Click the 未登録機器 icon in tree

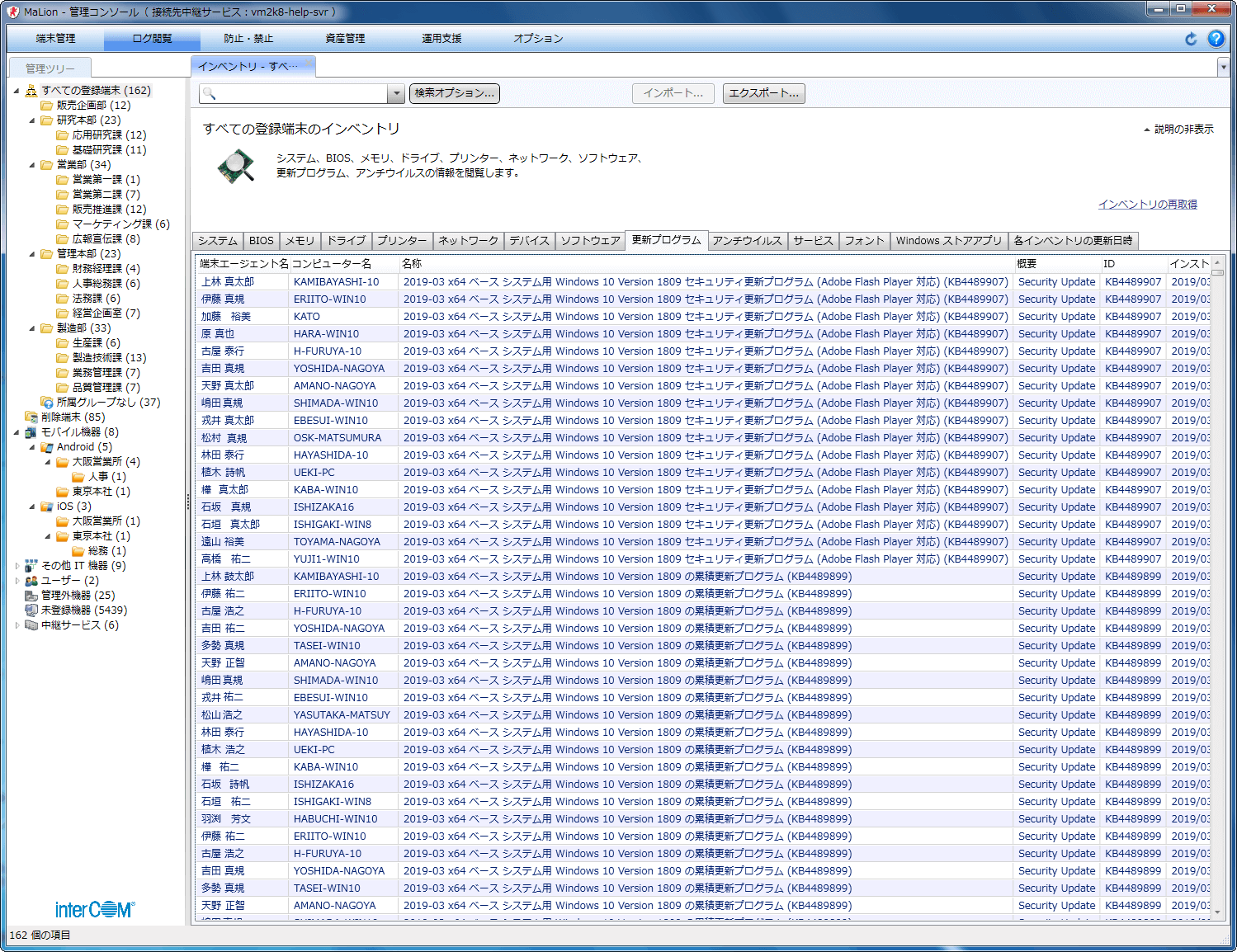point(31,610)
